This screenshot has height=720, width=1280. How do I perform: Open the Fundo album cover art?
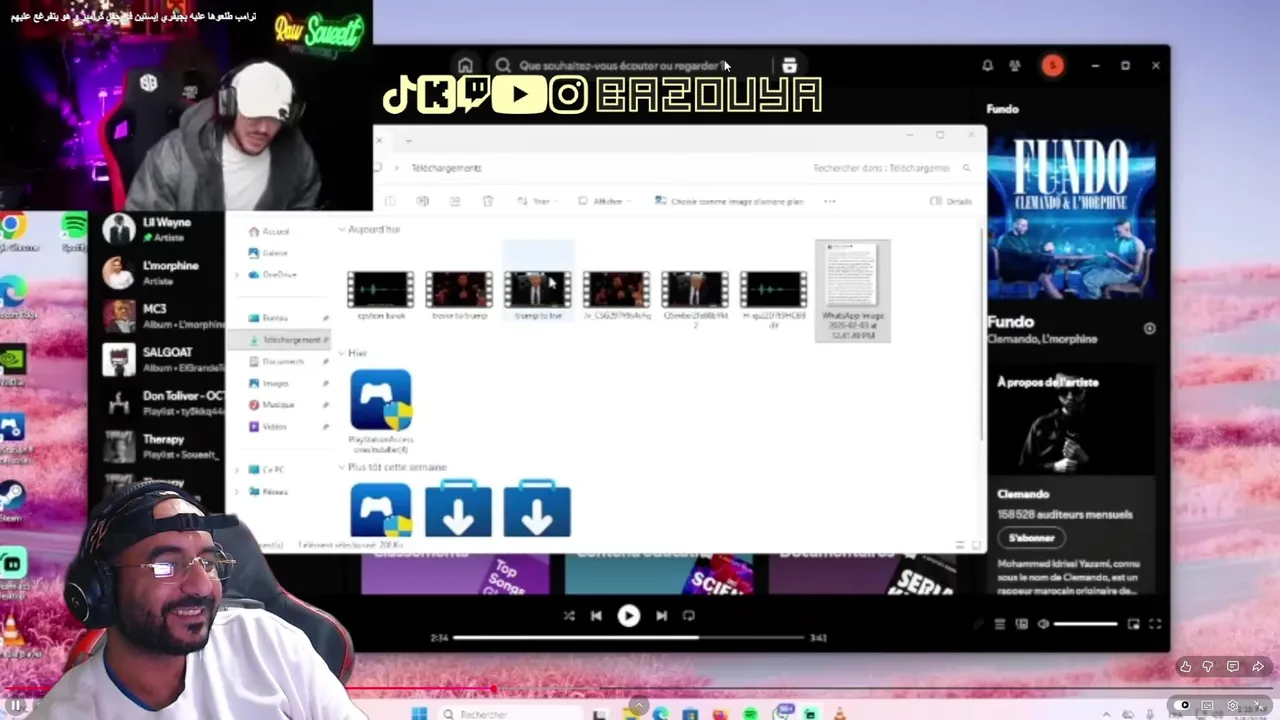[1071, 218]
